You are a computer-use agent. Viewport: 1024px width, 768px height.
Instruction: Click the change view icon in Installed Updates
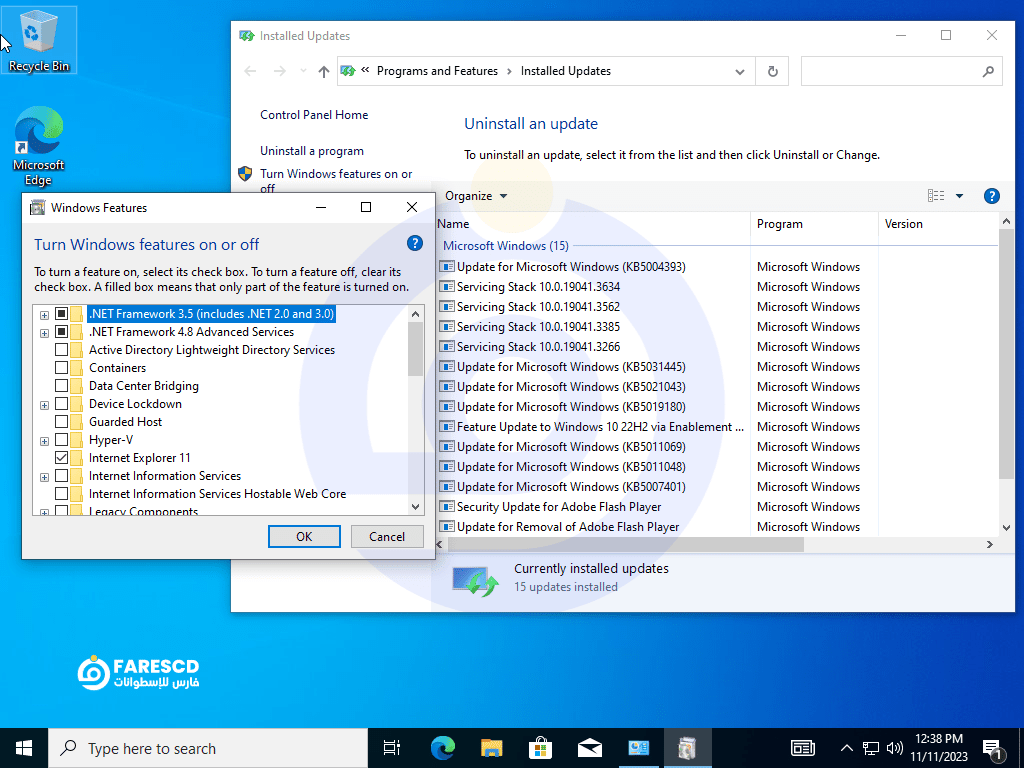tap(936, 196)
